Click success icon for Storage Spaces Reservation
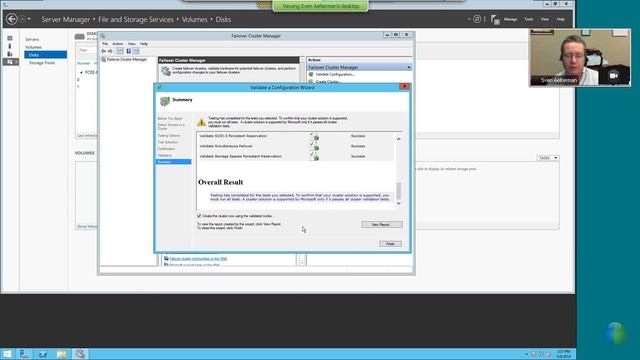Image resolution: width=640 pixels, height=360 pixels. coord(314,156)
